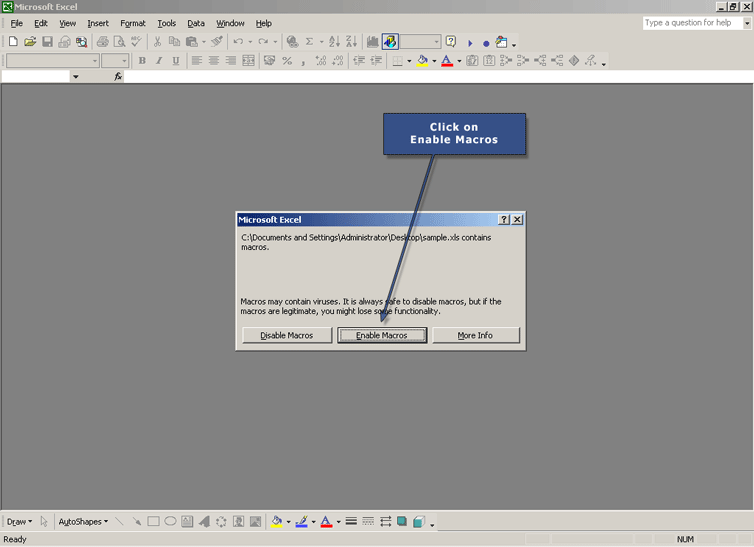
Task: Click the Print icon
Action: 102,42
